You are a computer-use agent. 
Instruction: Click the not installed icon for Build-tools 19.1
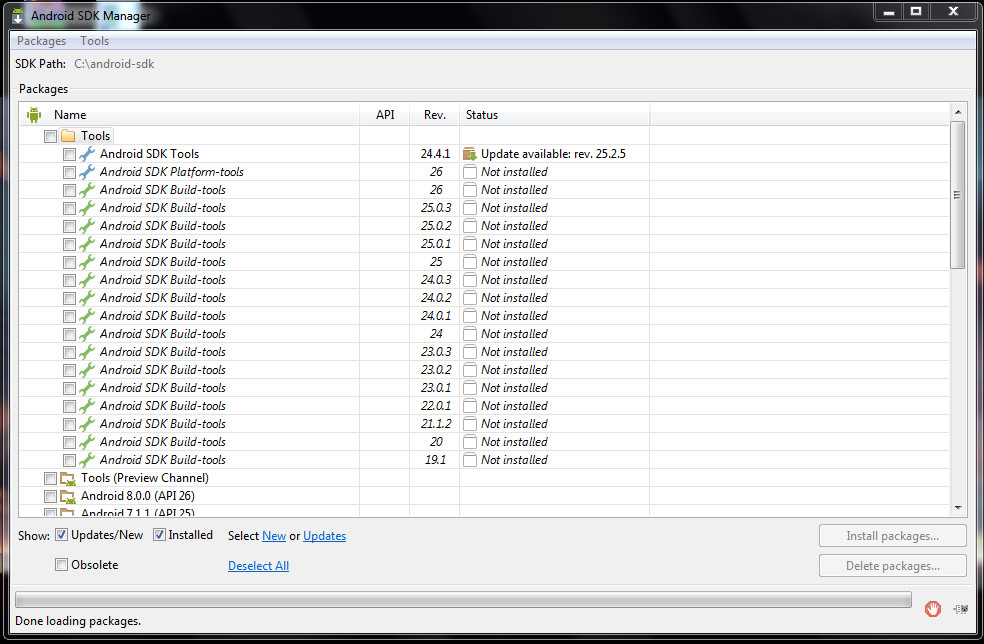coord(469,460)
